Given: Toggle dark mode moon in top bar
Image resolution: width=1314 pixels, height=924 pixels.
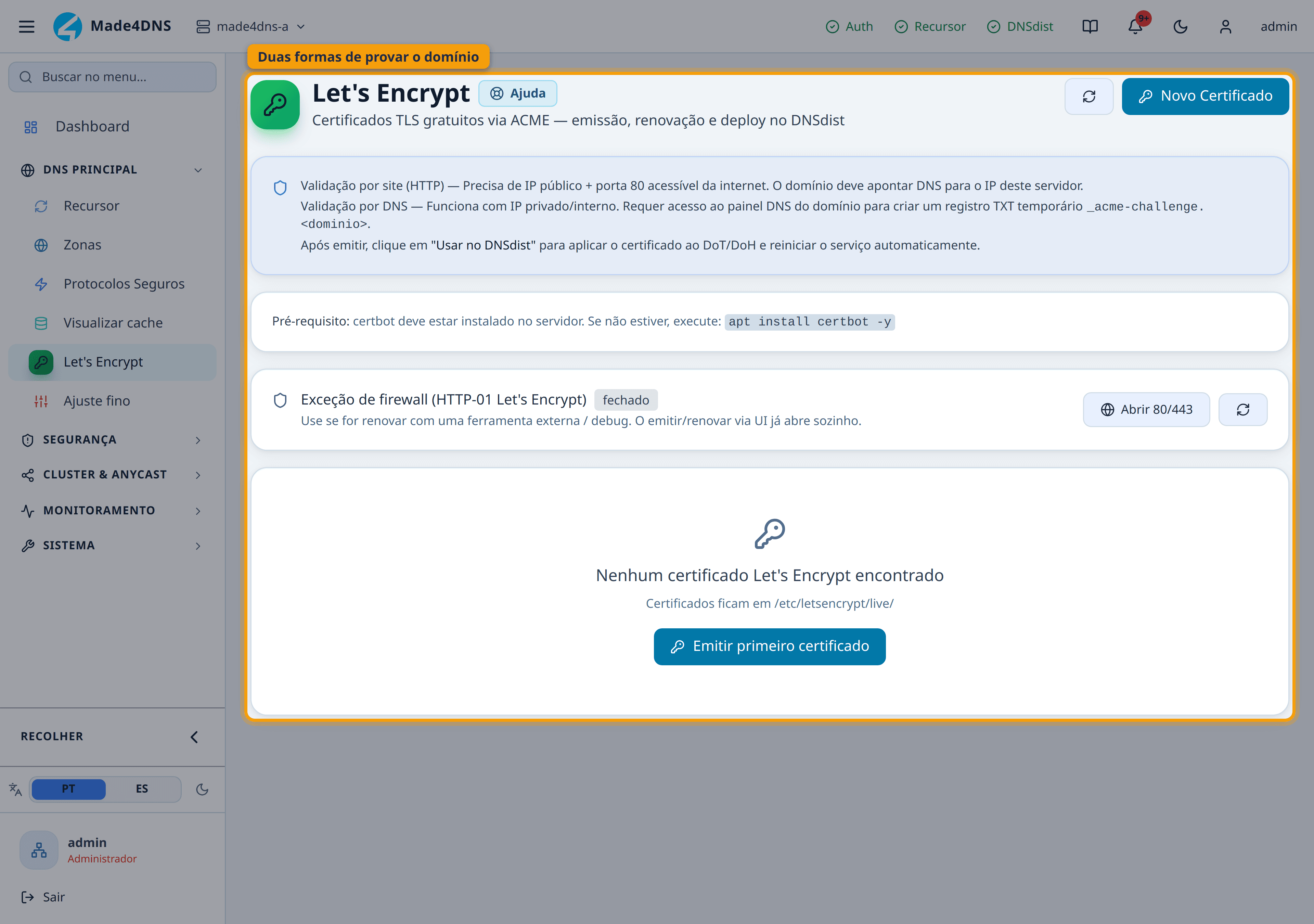Looking at the screenshot, I should pos(1180,26).
